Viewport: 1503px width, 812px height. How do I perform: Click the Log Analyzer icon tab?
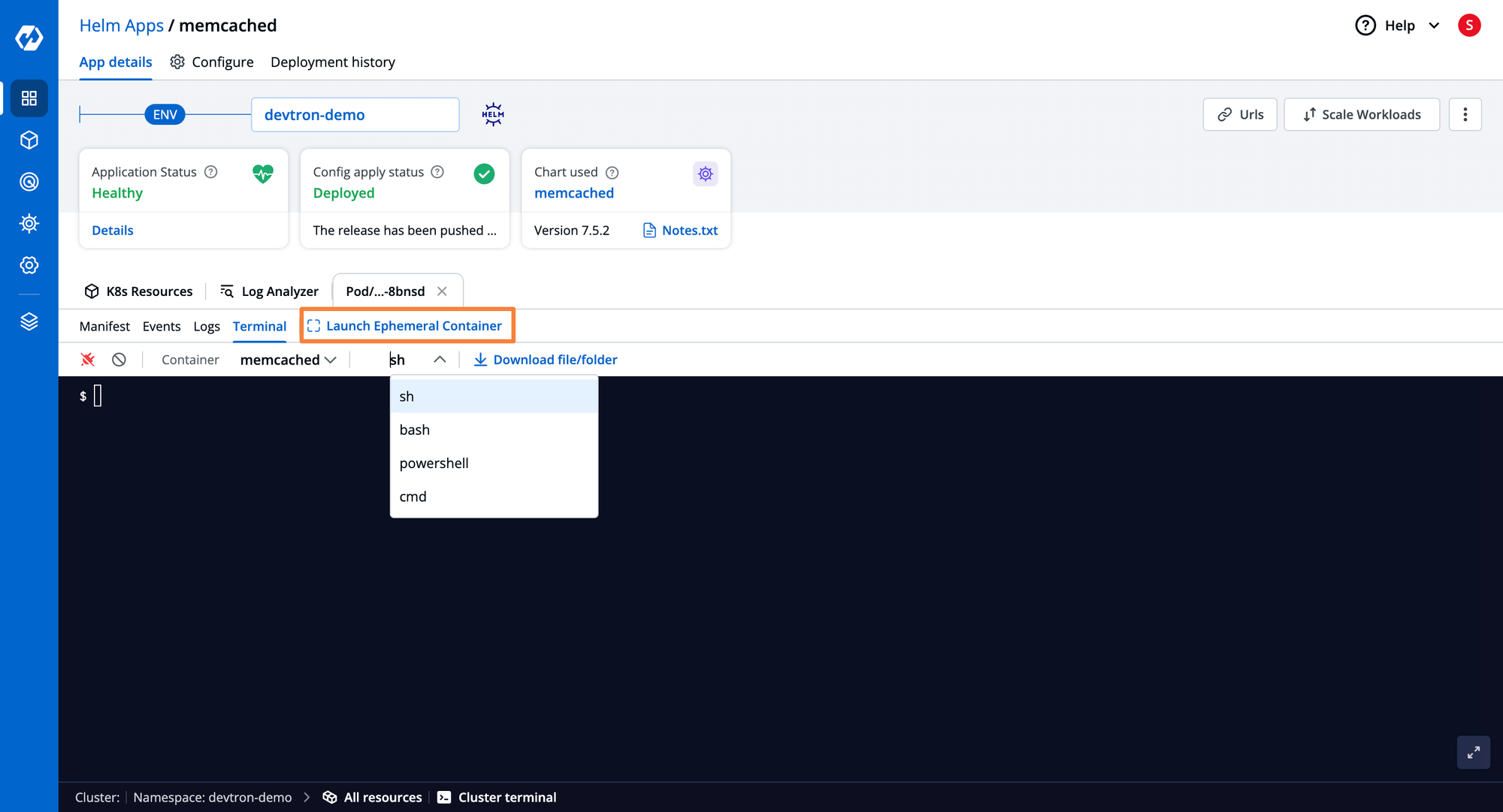point(269,291)
